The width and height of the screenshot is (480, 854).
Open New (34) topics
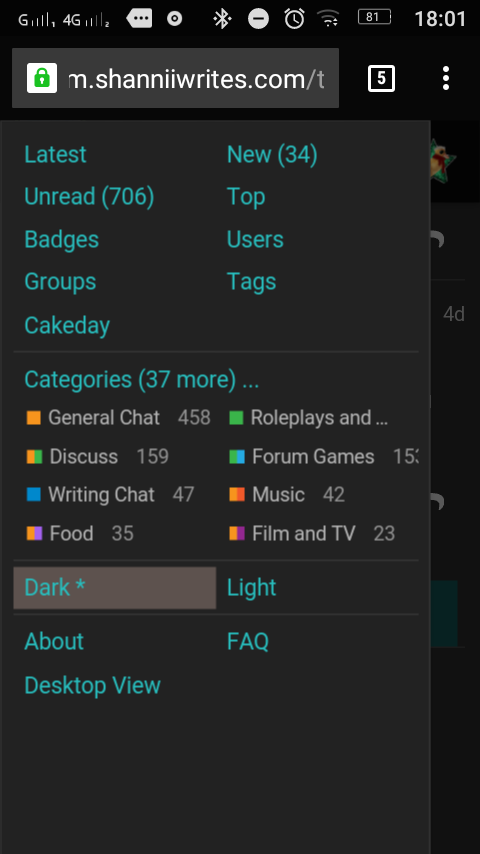pyautogui.click(x=272, y=155)
